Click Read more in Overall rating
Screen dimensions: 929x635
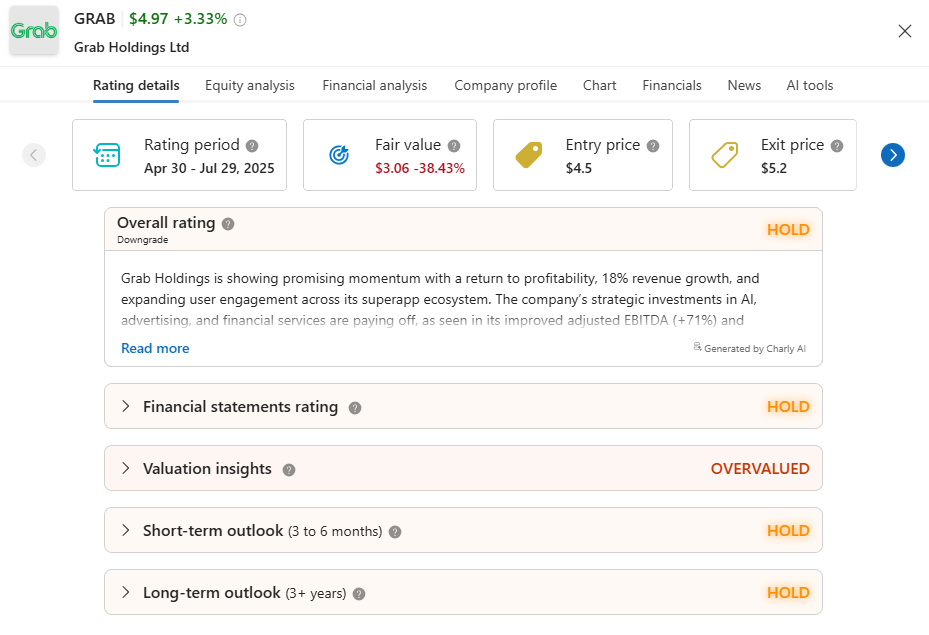(x=155, y=348)
